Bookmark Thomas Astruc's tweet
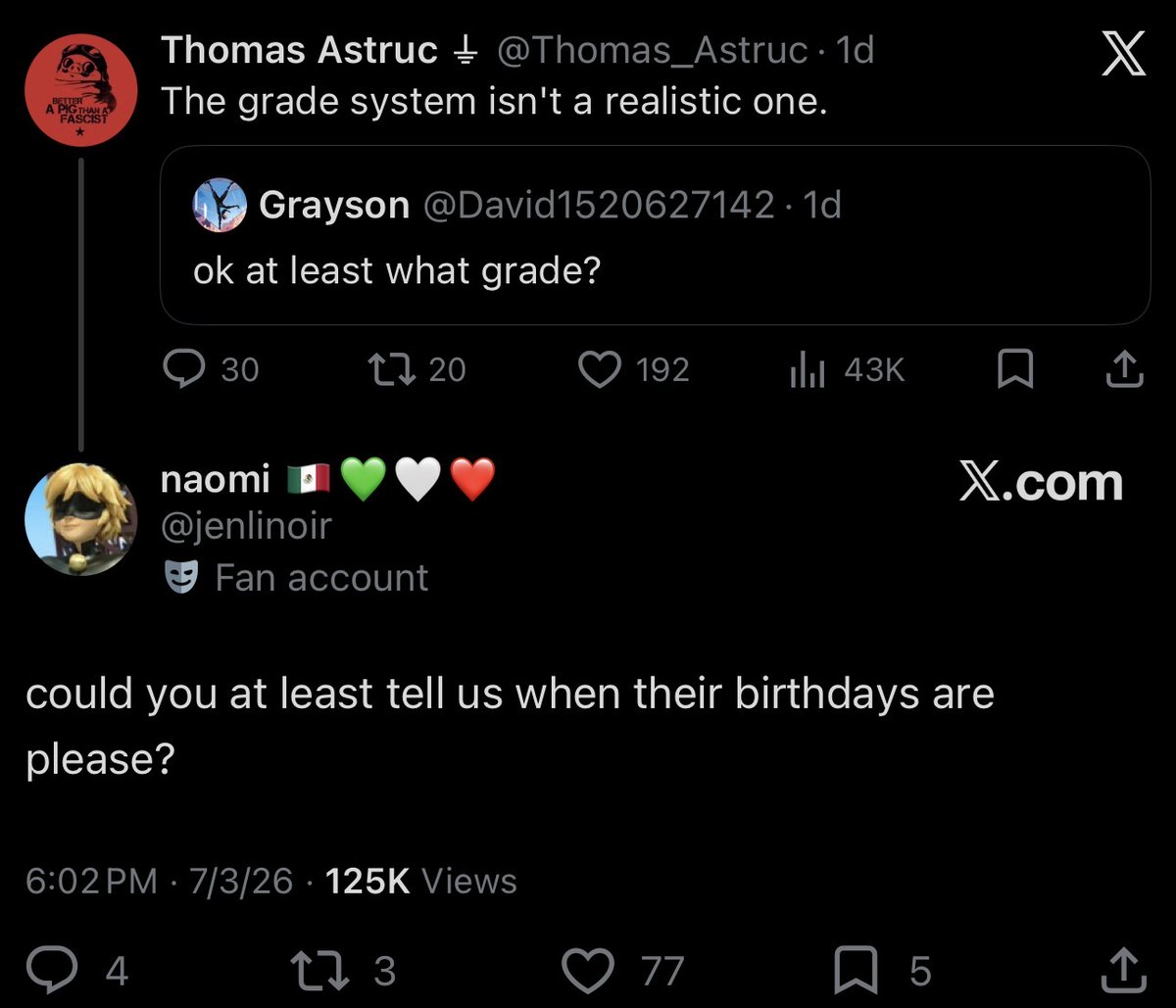 click(1015, 370)
